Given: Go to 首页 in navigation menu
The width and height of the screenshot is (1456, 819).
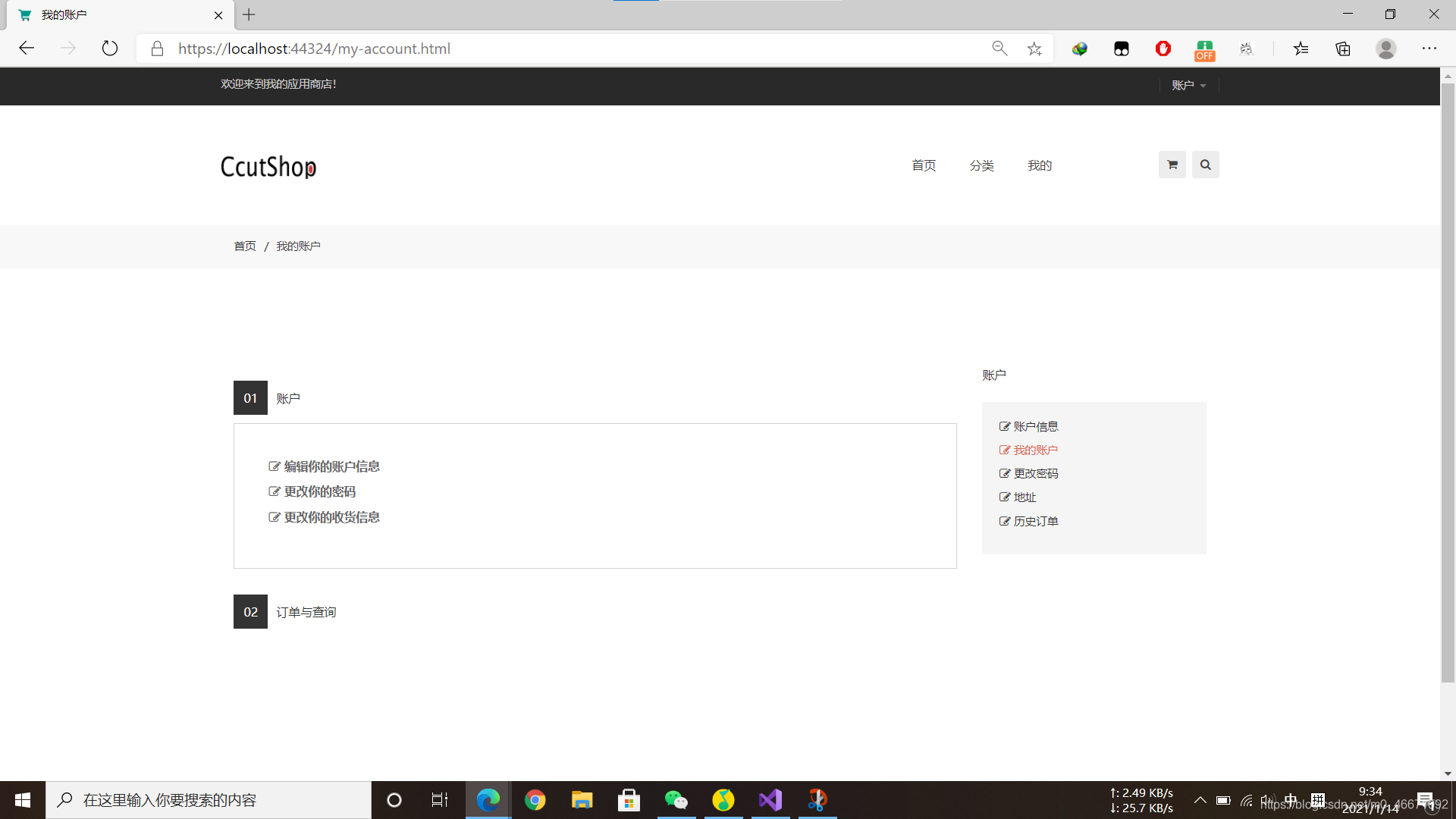Looking at the screenshot, I should coord(924,165).
